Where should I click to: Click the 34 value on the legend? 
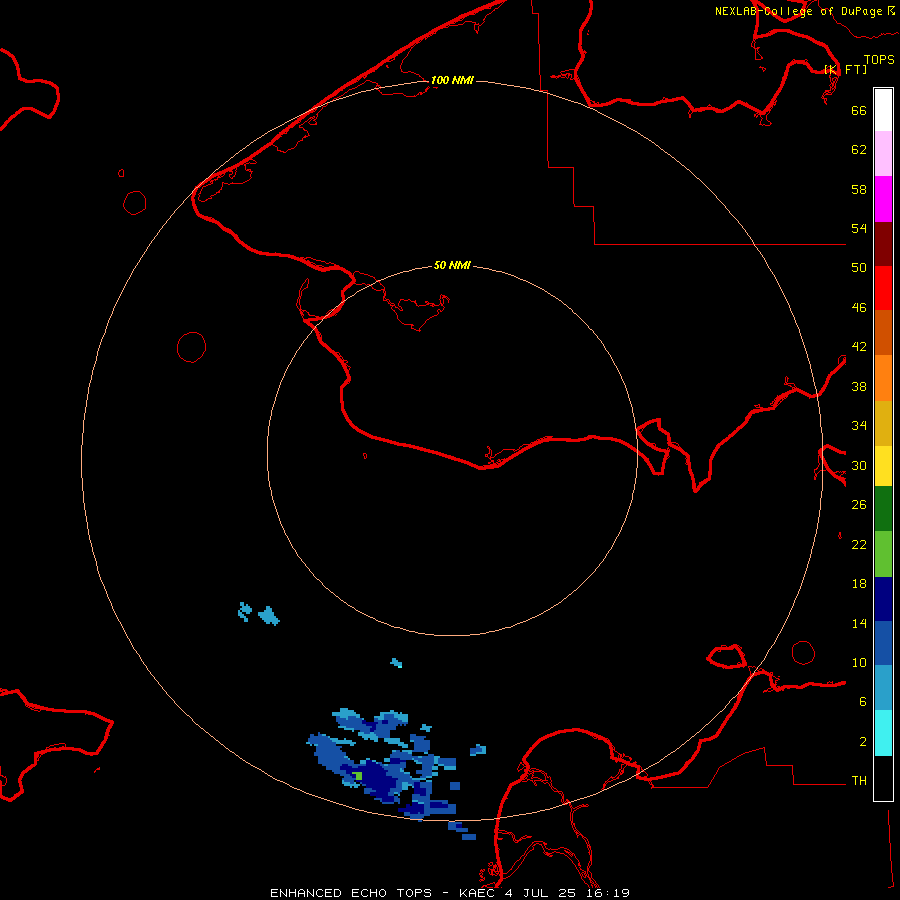[859, 426]
